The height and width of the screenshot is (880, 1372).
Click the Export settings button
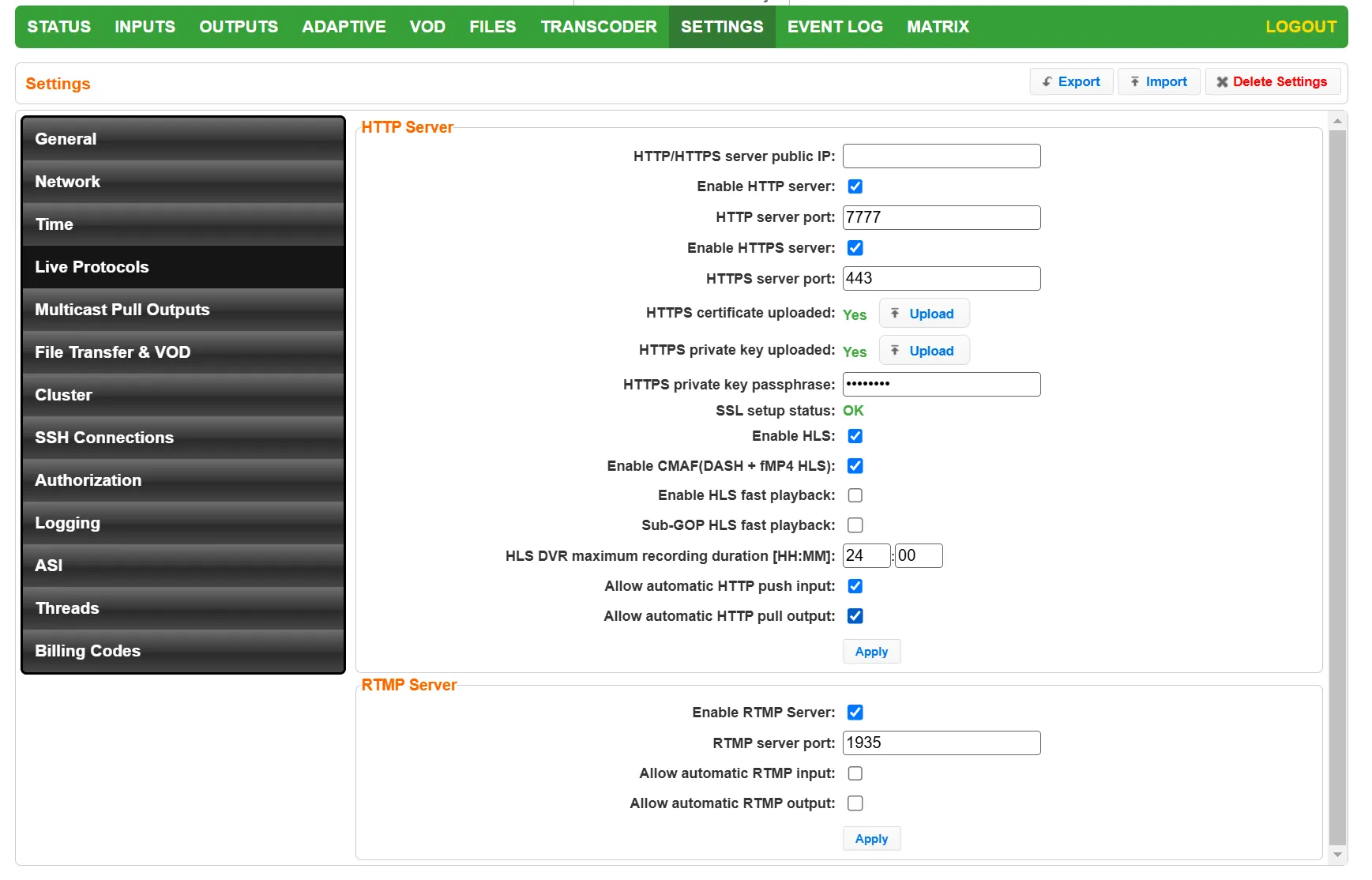coord(1071,82)
